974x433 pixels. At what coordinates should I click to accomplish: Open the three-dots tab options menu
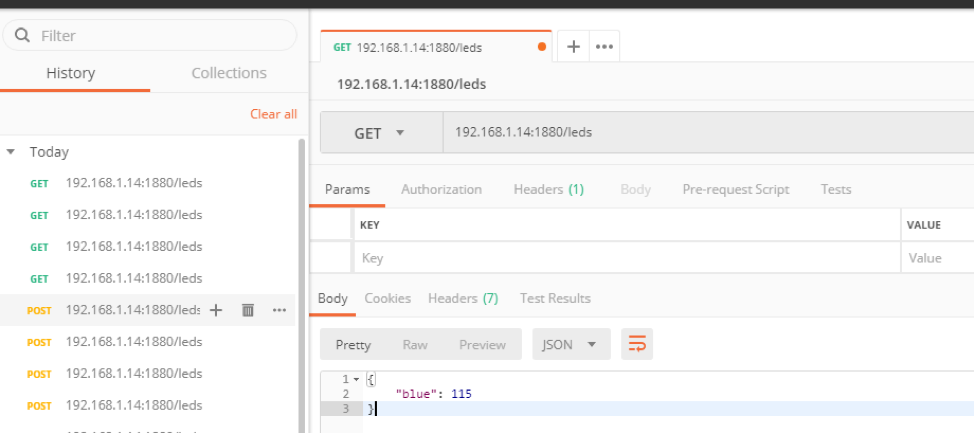pyautogui.click(x=603, y=47)
